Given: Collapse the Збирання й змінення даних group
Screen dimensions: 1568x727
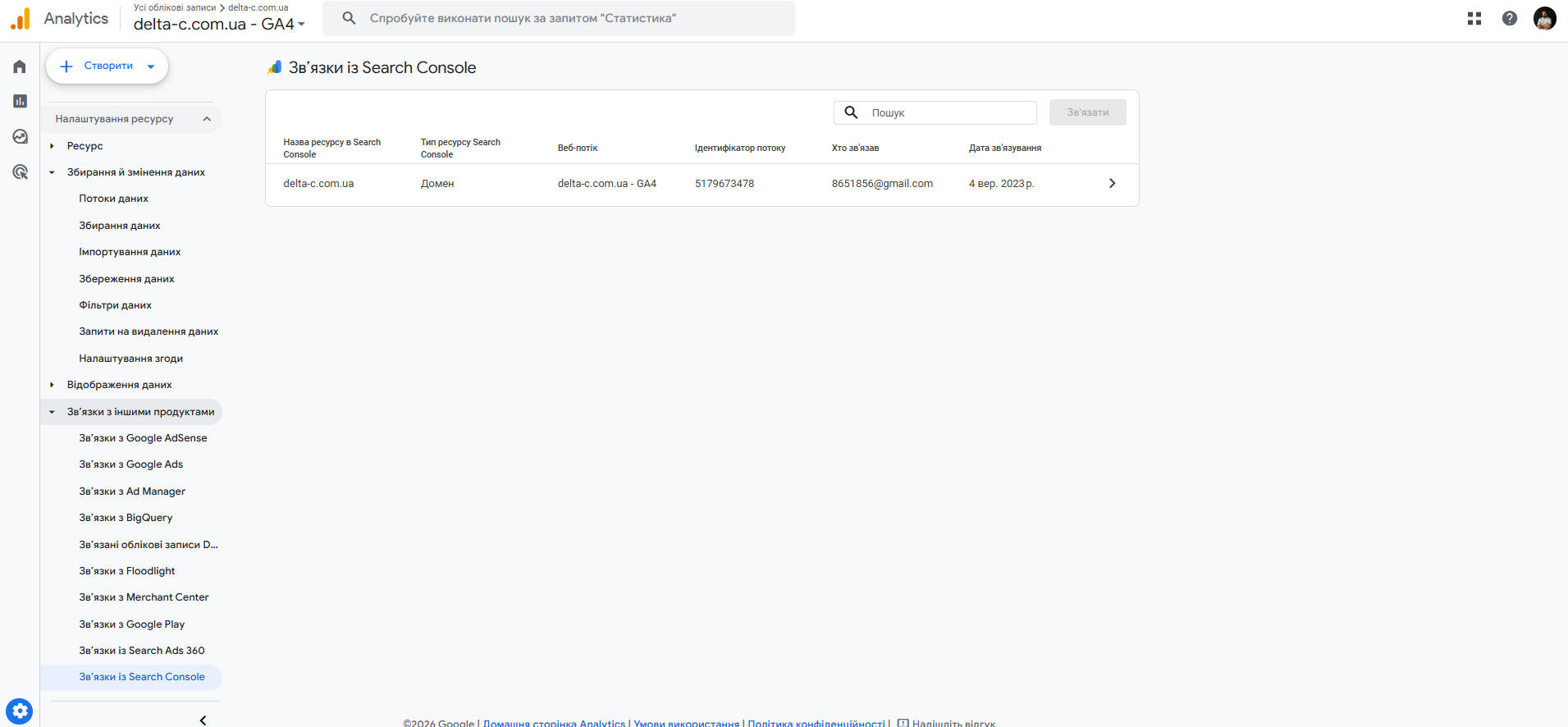Looking at the screenshot, I should click(52, 172).
